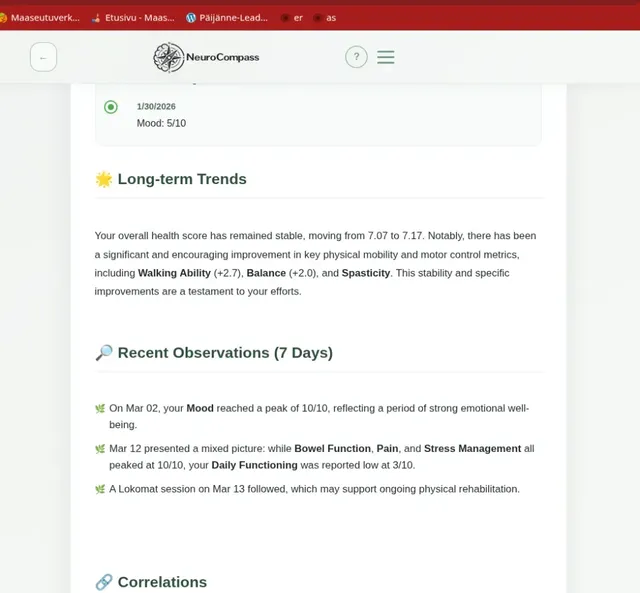The width and height of the screenshot is (640, 593).
Task: Click the leaf bullet before Lokomat session note
Action: click(100, 489)
